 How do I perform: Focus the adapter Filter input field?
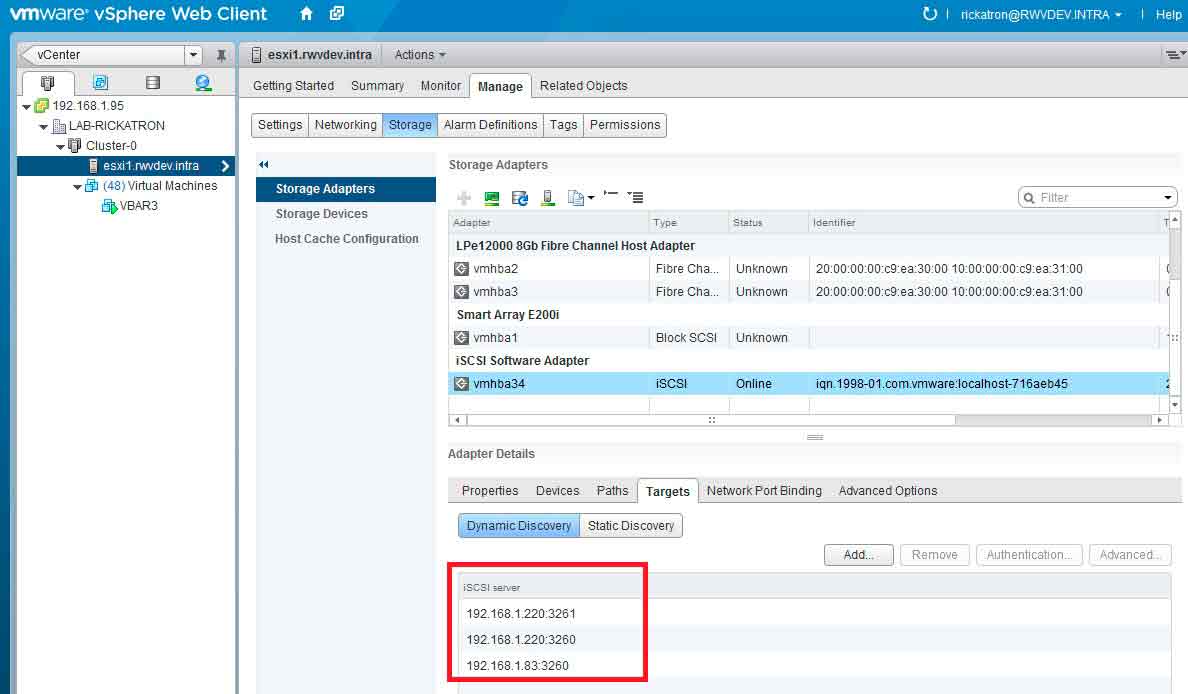[1097, 198]
